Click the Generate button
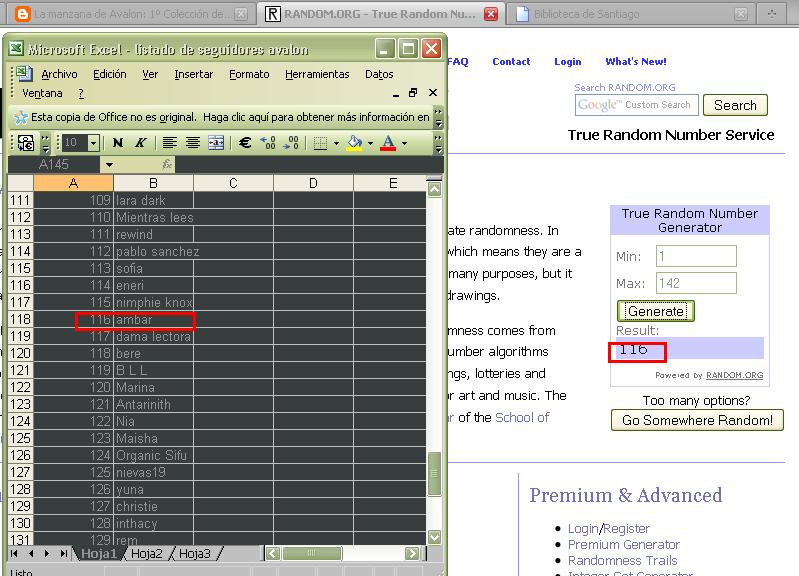Image resolution: width=799 pixels, height=576 pixels. click(x=656, y=311)
